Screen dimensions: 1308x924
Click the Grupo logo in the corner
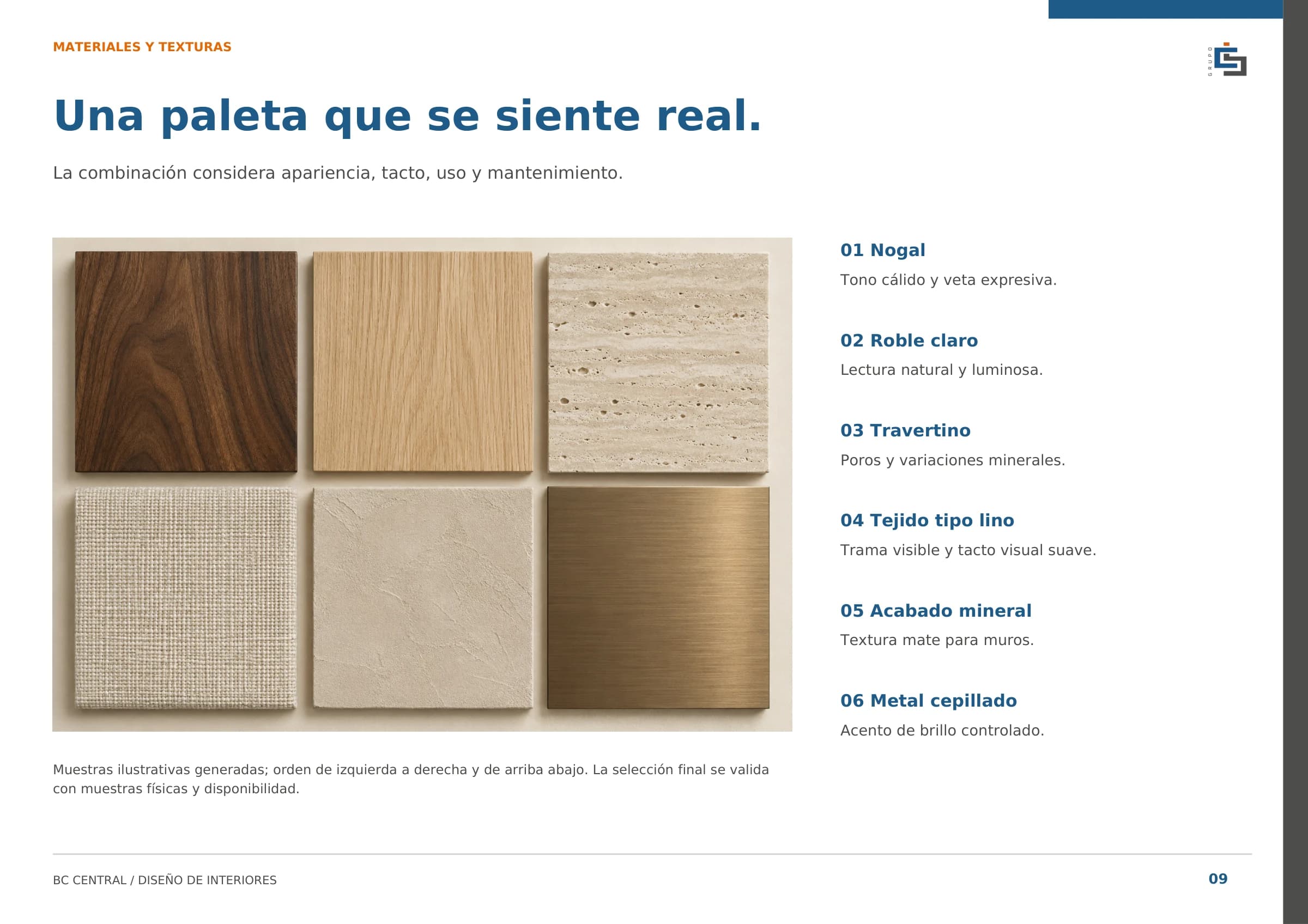(x=1227, y=59)
